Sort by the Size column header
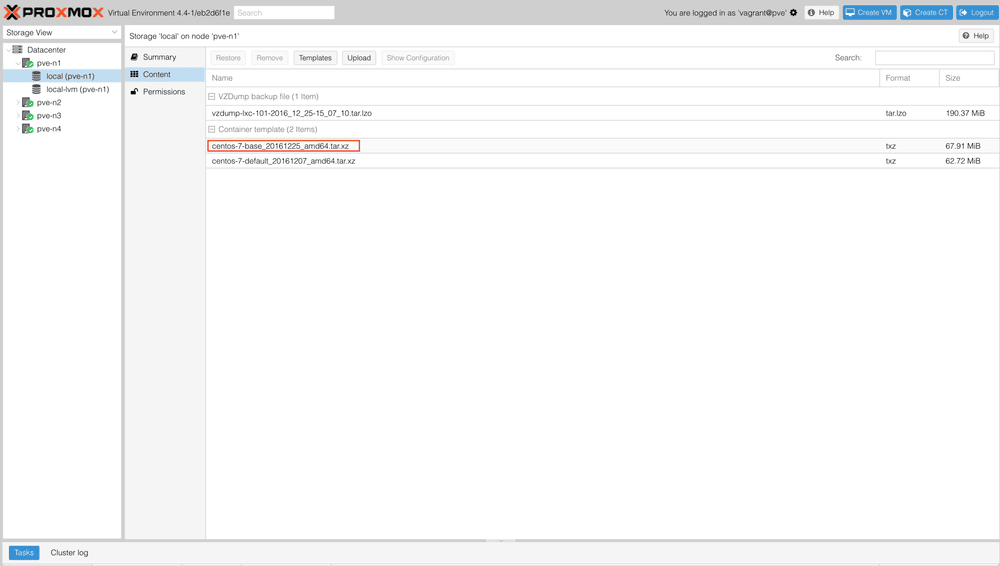 coord(969,78)
